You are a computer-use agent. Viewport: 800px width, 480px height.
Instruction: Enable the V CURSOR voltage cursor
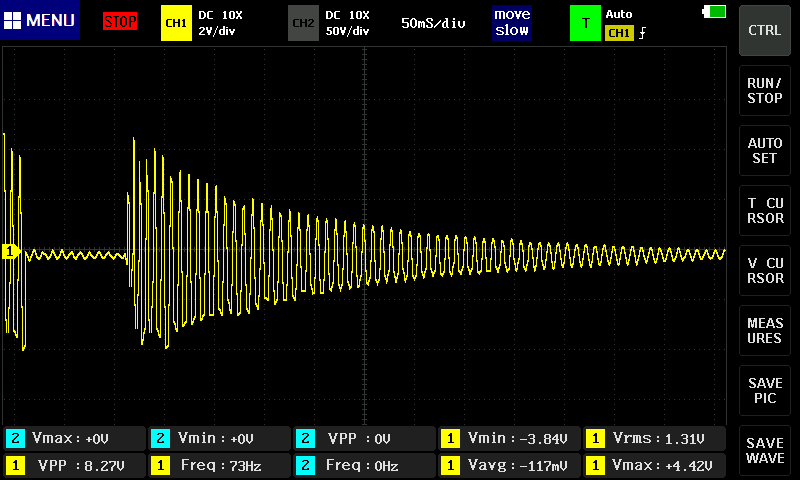[x=765, y=271]
